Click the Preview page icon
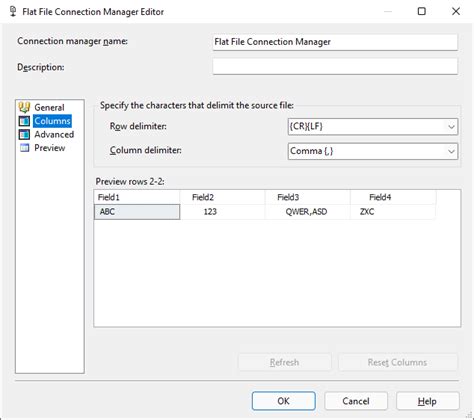 point(24,148)
